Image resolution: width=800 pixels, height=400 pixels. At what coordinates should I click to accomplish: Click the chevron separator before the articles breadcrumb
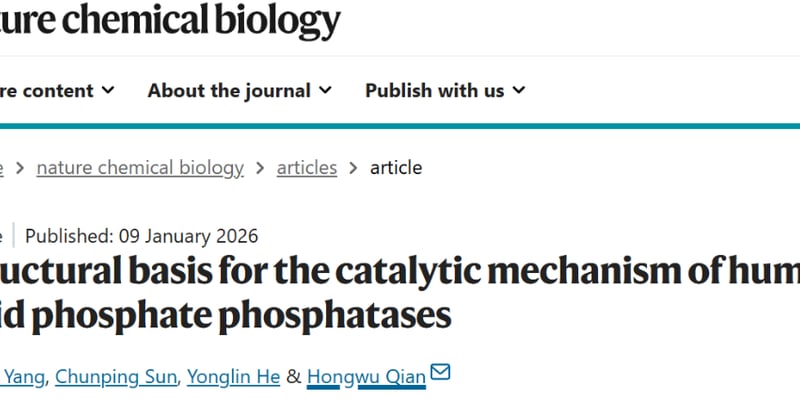pyautogui.click(x=260, y=168)
